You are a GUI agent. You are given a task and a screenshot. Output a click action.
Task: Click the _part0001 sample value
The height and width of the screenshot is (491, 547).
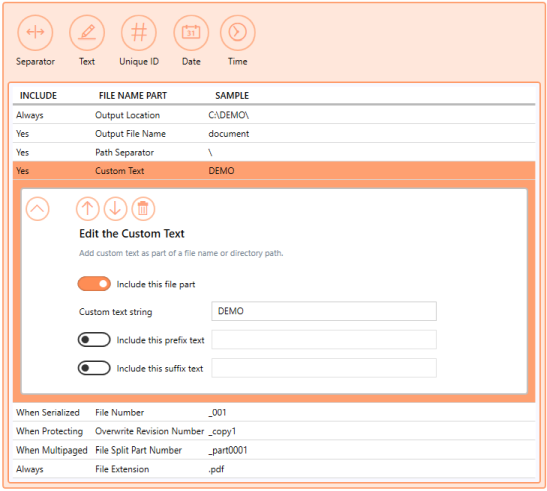coord(228,451)
